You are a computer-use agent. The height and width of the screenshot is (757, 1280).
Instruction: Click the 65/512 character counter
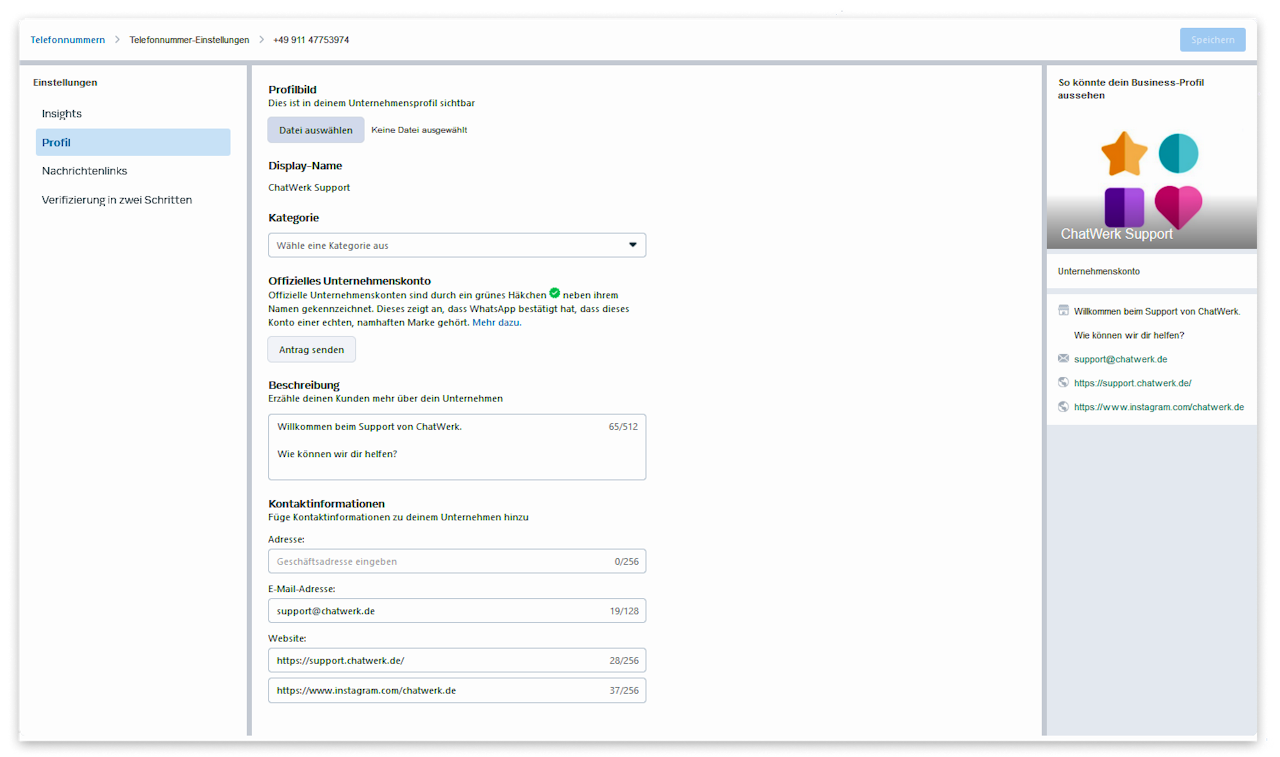[623, 427]
